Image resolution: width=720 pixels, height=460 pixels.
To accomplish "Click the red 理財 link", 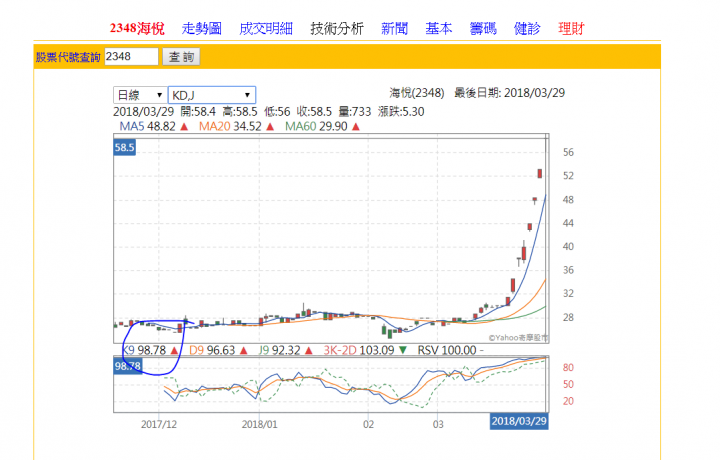I will click(571, 28).
